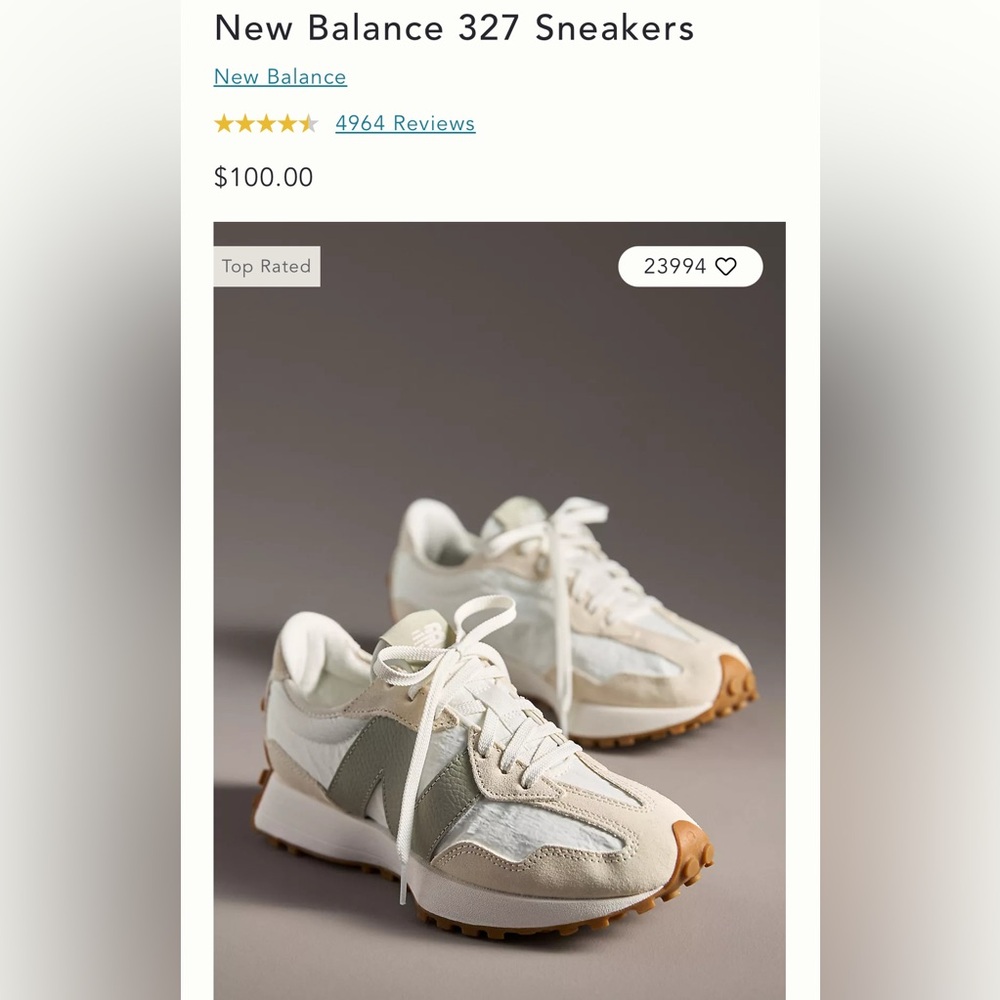Screen dimensions: 1000x1000
Task: Open the New Balance brand link
Action: [x=279, y=76]
